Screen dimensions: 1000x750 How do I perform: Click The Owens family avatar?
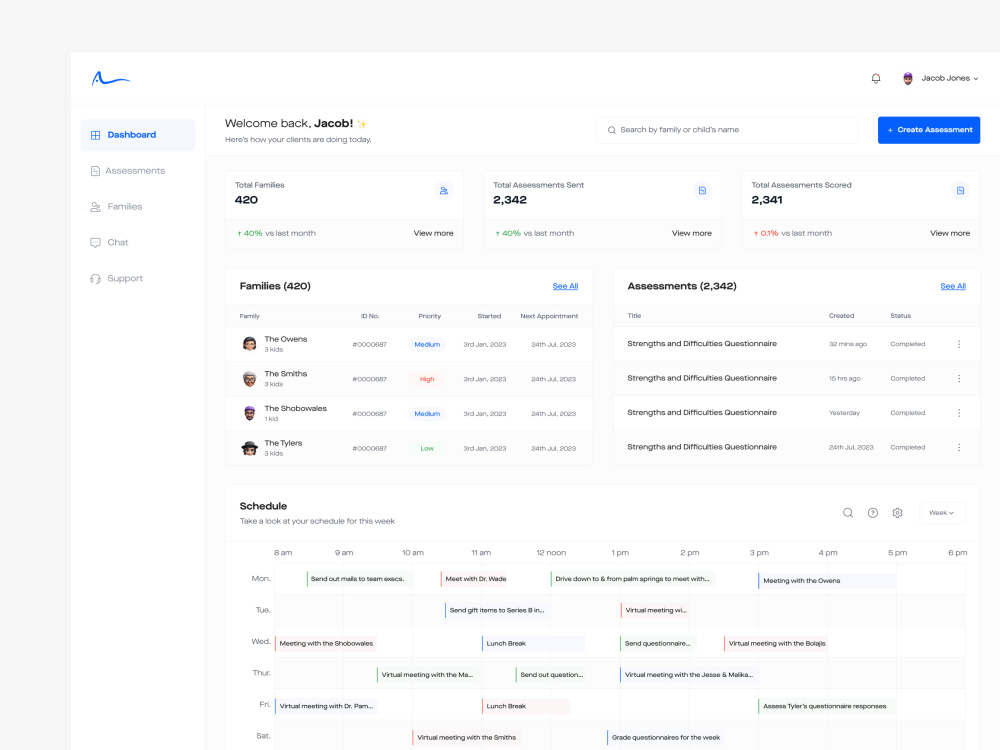[249, 344]
